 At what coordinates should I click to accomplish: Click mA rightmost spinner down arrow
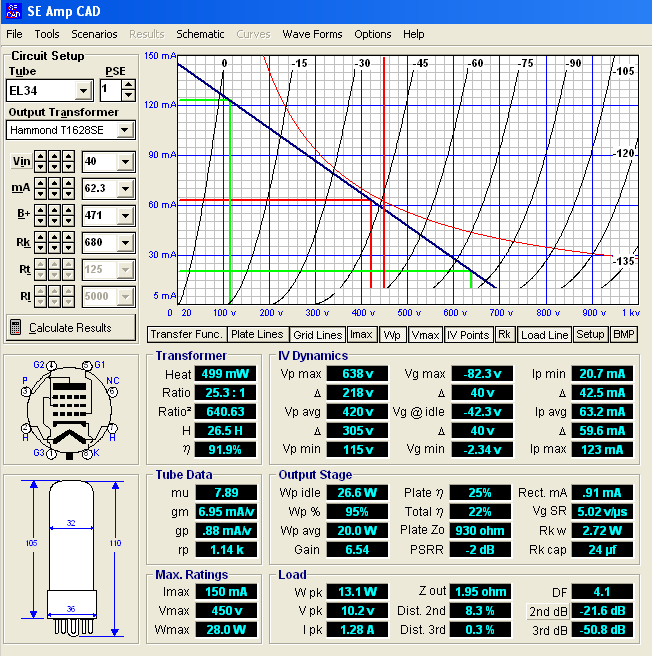point(68,194)
